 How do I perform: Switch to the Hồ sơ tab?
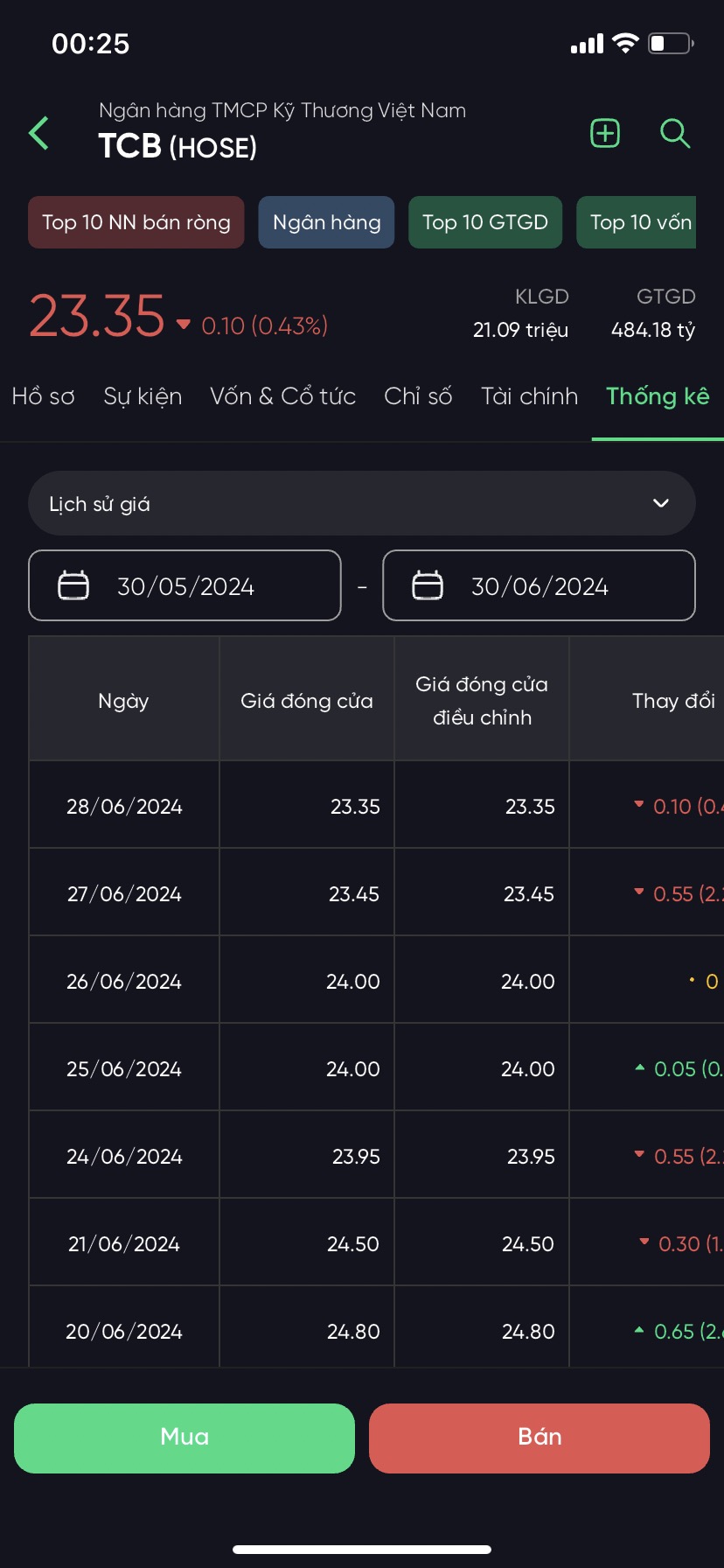(44, 396)
